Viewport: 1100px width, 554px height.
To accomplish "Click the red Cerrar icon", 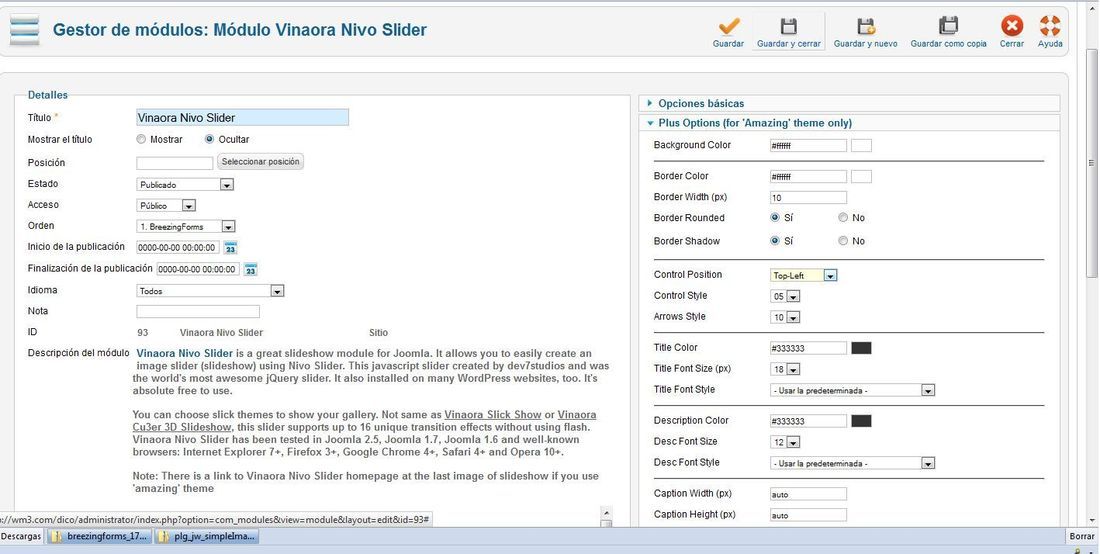I will tap(1012, 27).
